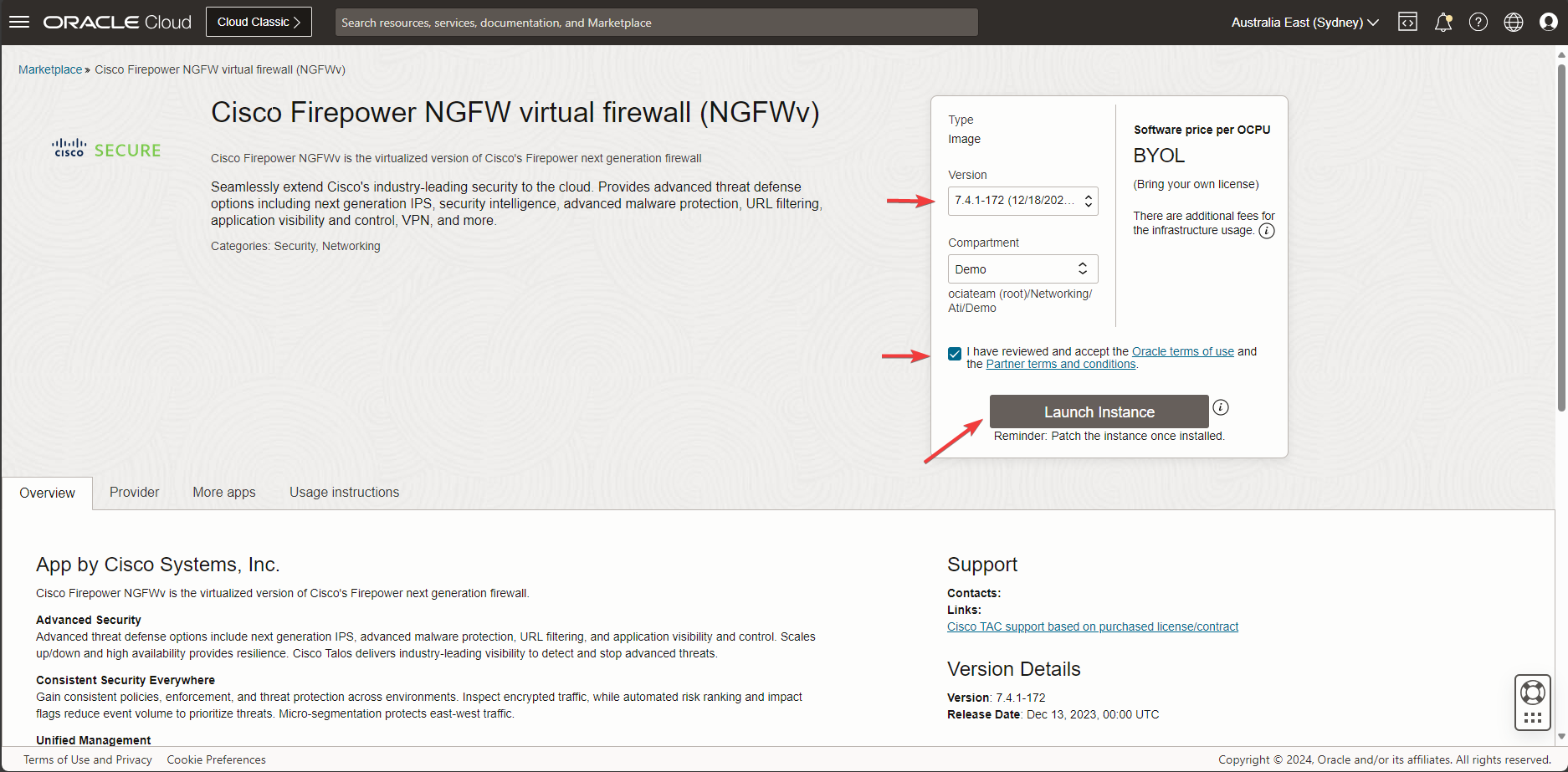This screenshot has width=1568, height=772.
Task: Click info icon beside Launch Instance
Action: (1222, 407)
